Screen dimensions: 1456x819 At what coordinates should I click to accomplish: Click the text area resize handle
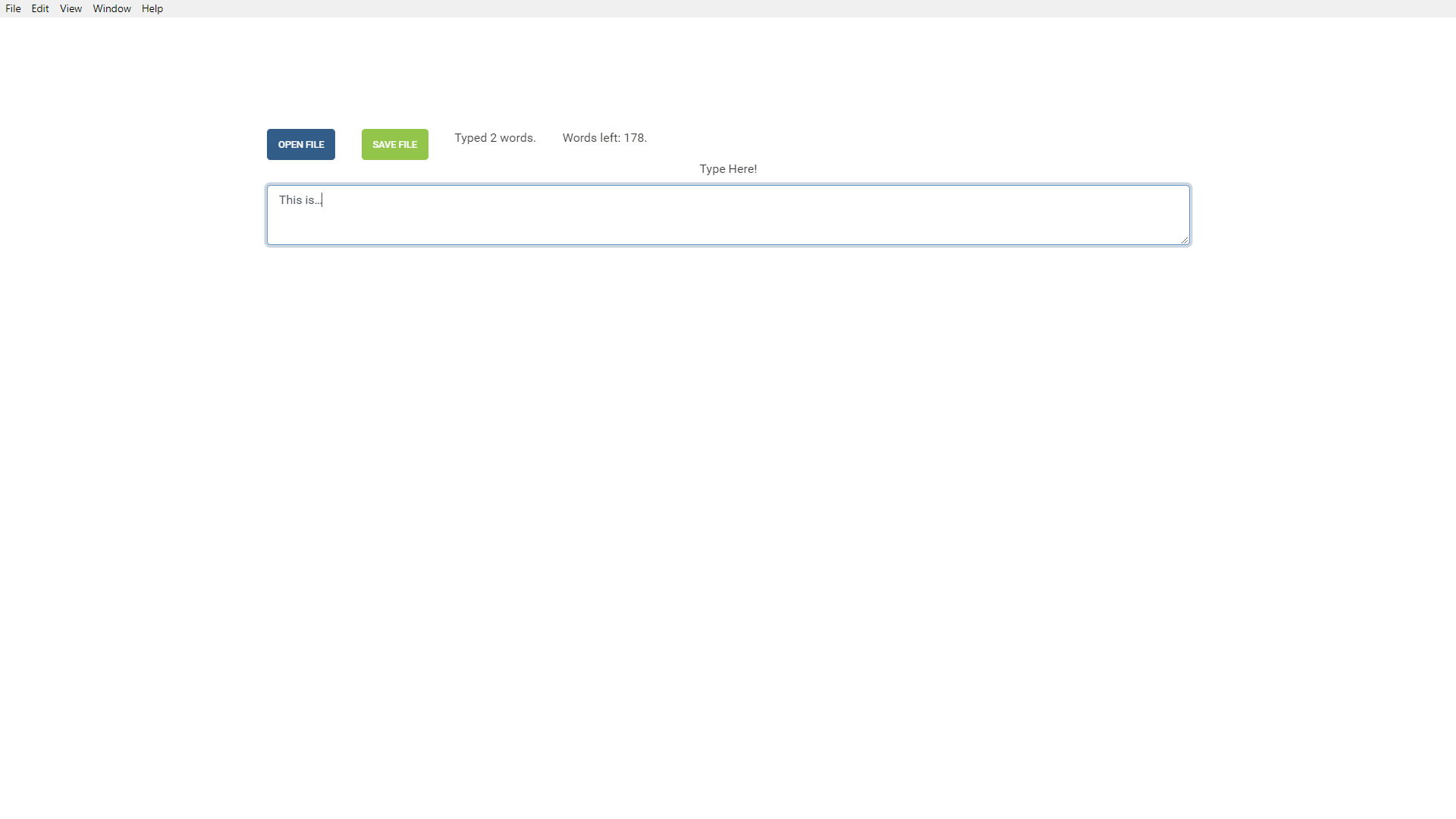1184,240
